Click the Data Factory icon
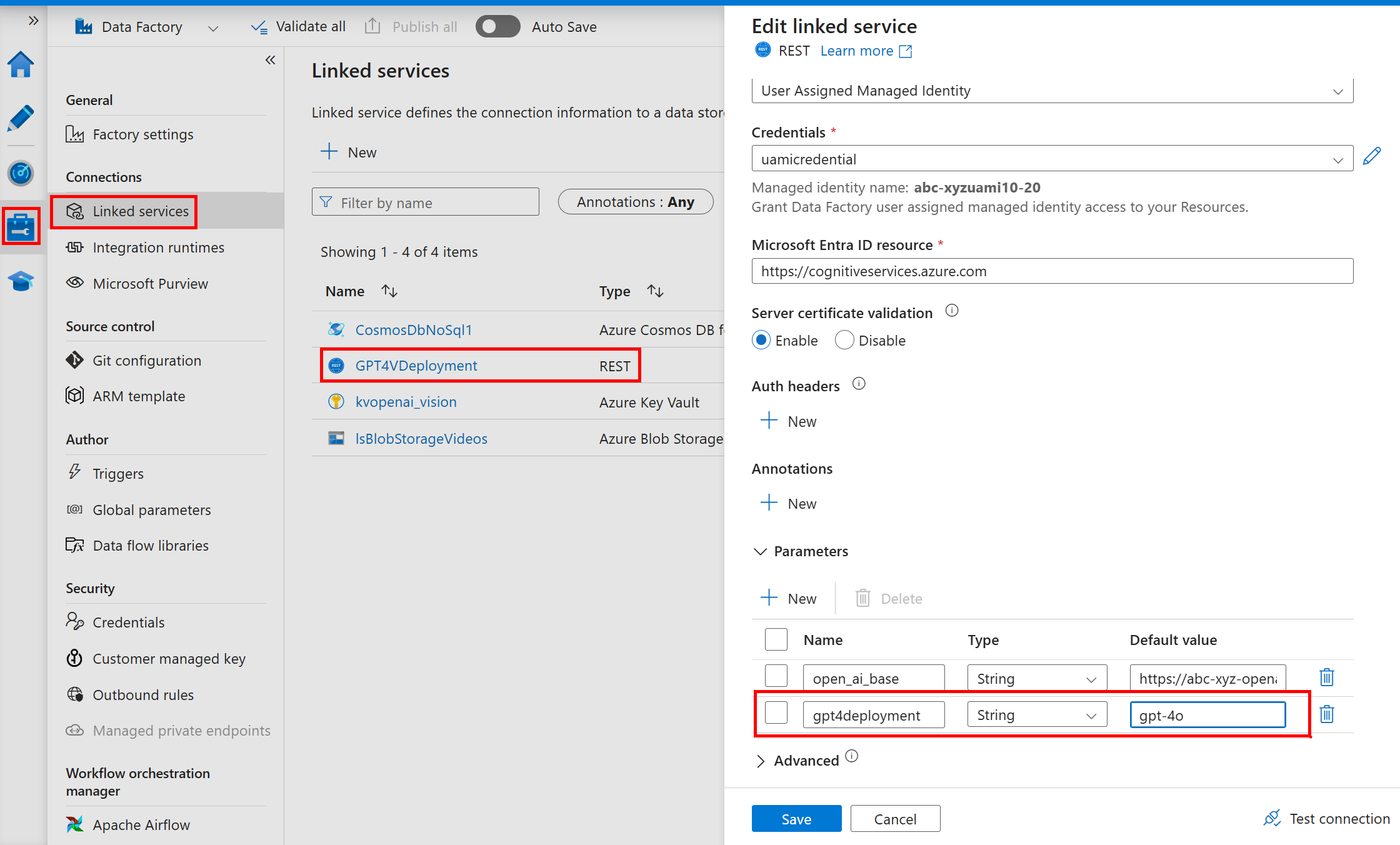Screen dimensions: 1400x845 click(x=83, y=26)
